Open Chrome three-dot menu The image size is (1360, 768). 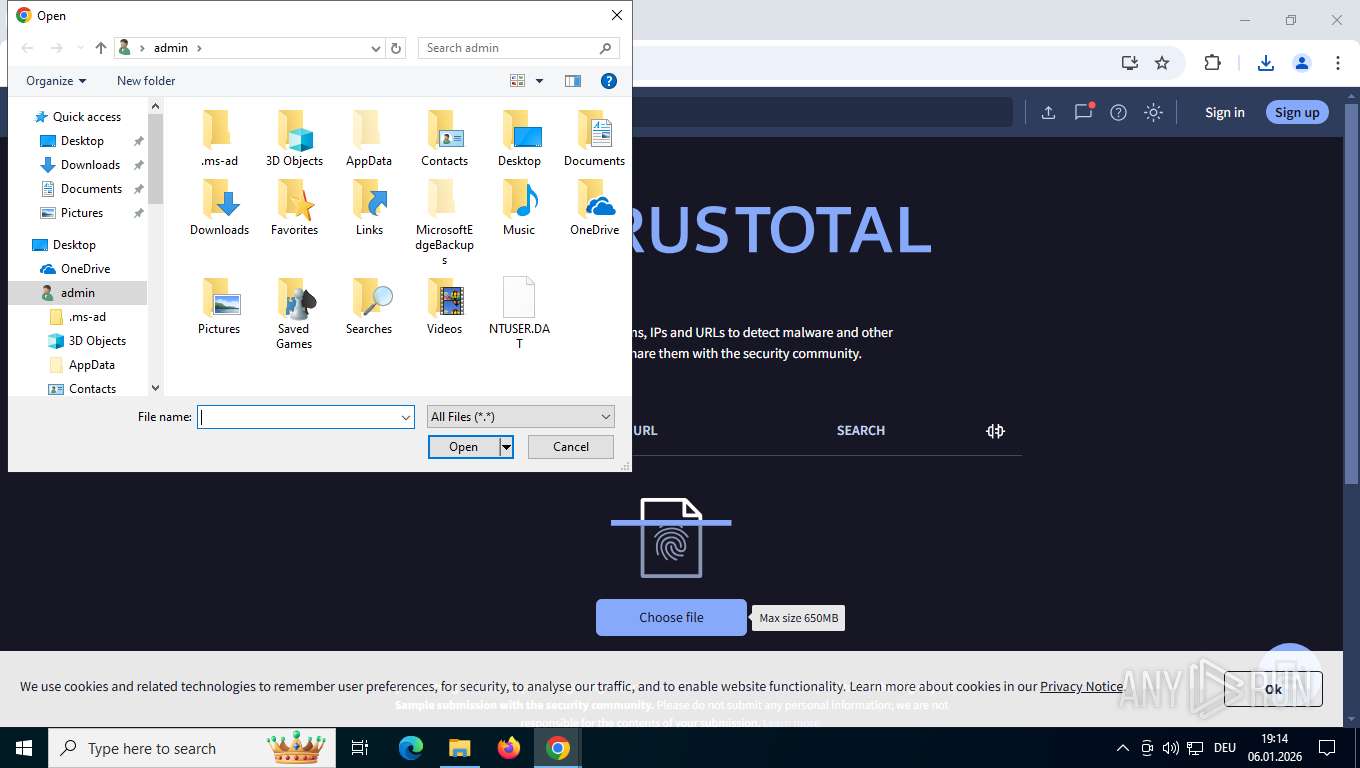(1337, 63)
